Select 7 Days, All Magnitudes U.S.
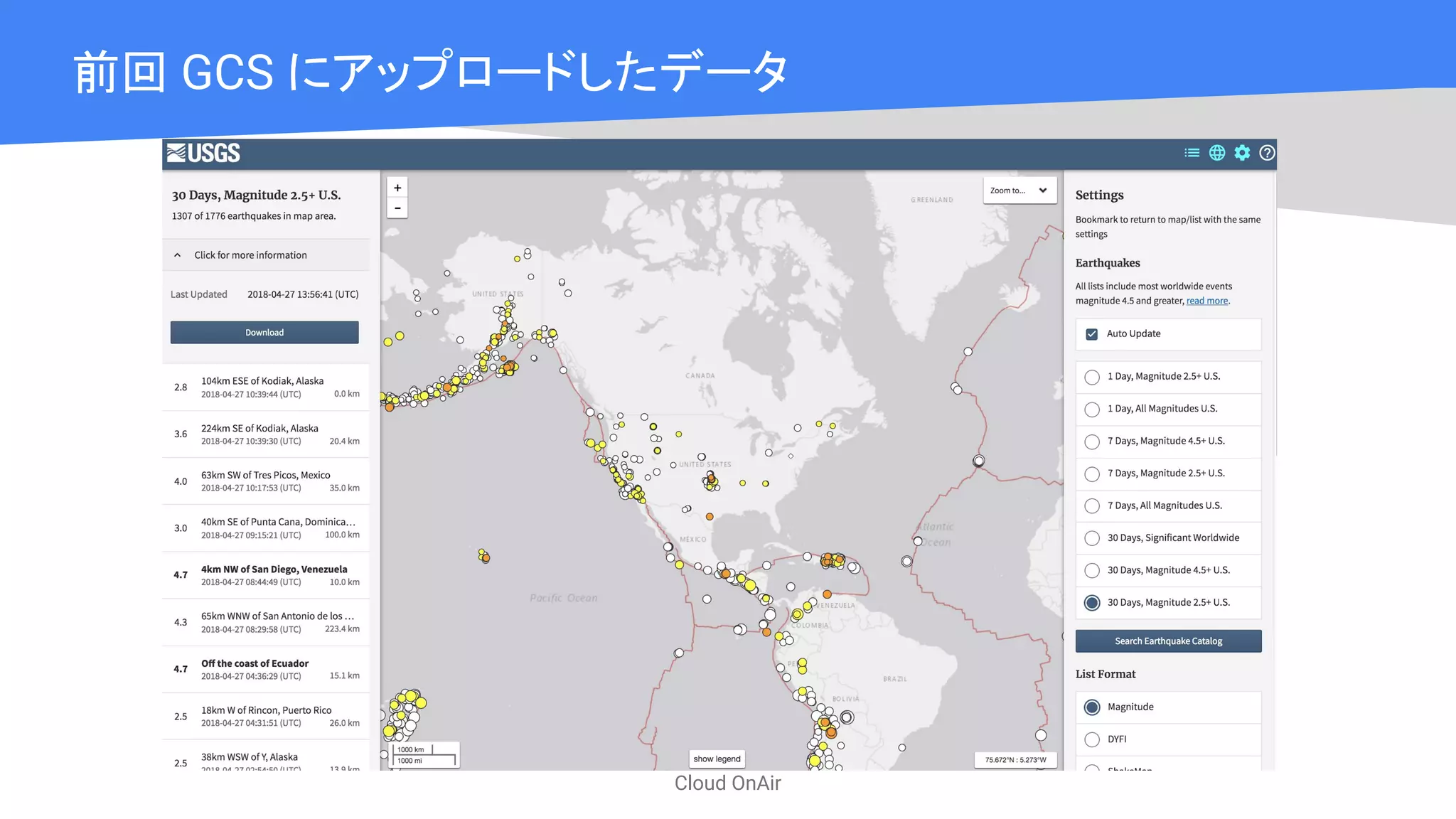This screenshot has width=1456, height=819. tap(1168, 506)
